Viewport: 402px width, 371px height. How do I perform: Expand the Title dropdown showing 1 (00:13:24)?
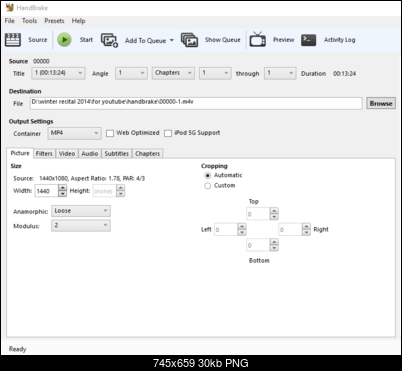(x=58, y=73)
